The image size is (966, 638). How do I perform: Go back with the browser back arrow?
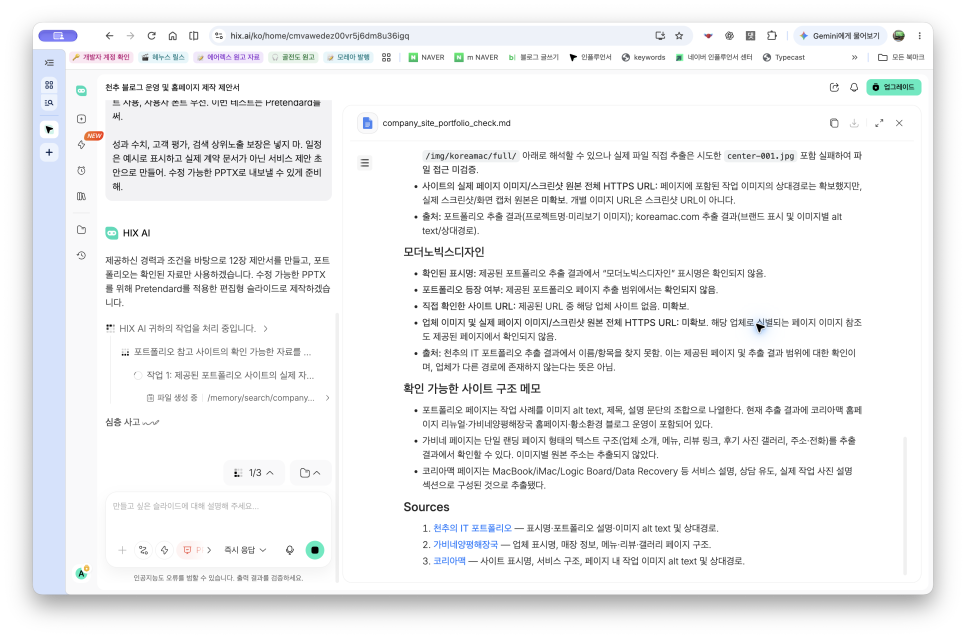pos(109,36)
